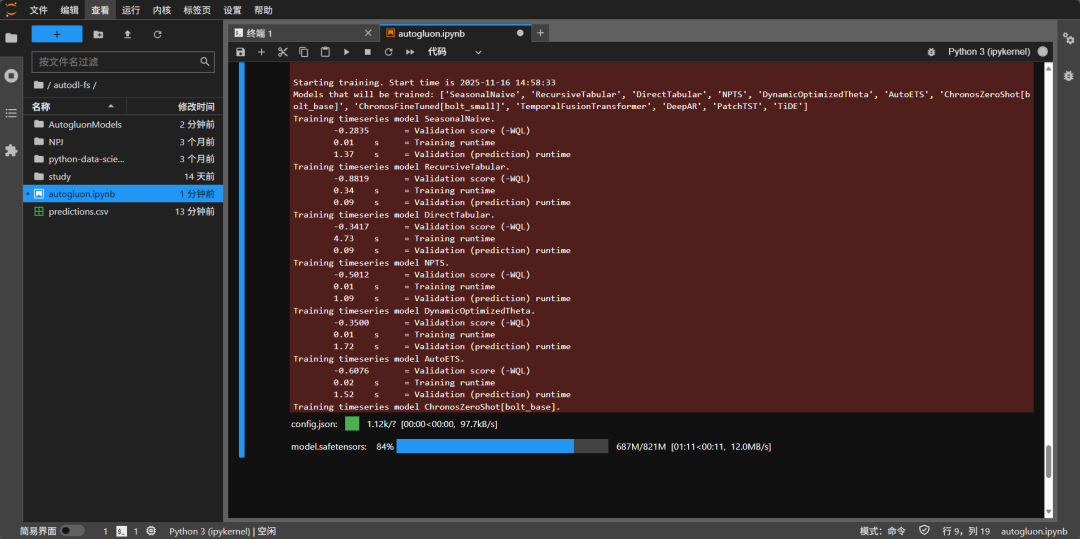The width and height of the screenshot is (1080, 539).
Task: Restart kernel and run all cells icon
Action: pos(410,52)
